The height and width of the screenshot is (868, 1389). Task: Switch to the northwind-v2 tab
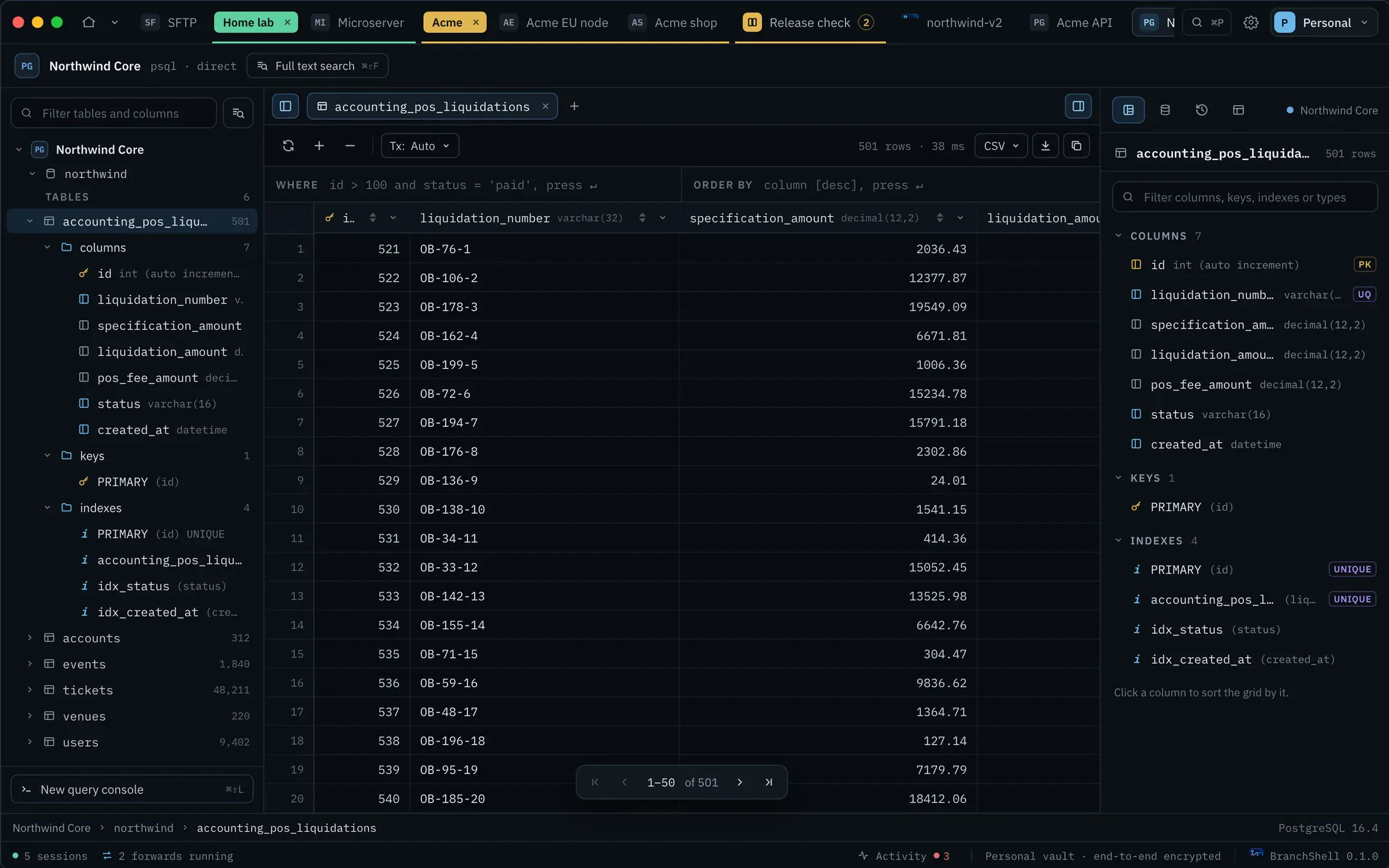(x=952, y=23)
